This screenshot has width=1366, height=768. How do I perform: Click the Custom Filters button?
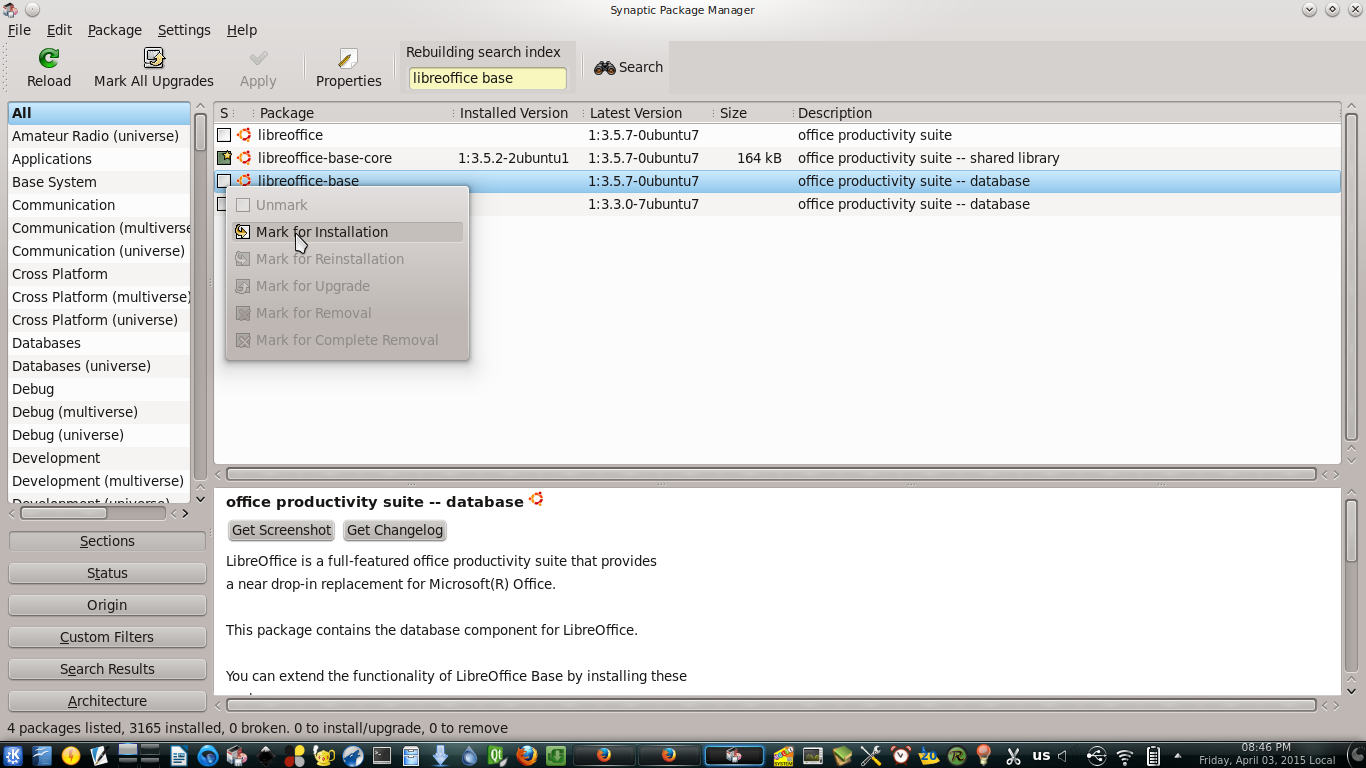[107, 637]
